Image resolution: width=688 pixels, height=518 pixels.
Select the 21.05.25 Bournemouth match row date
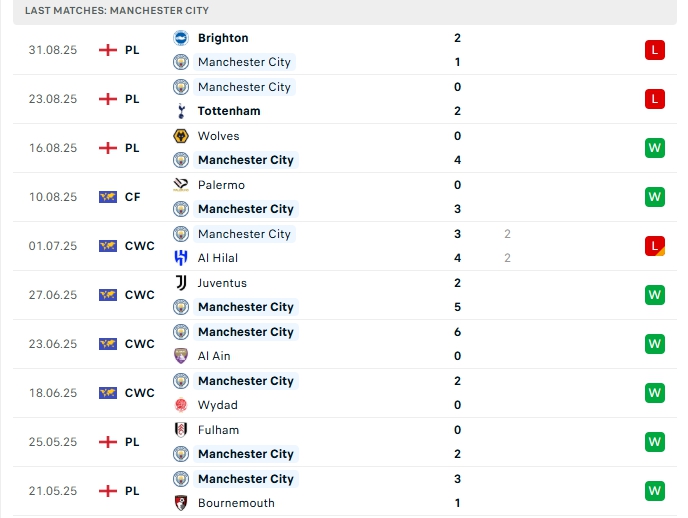[x=53, y=491]
